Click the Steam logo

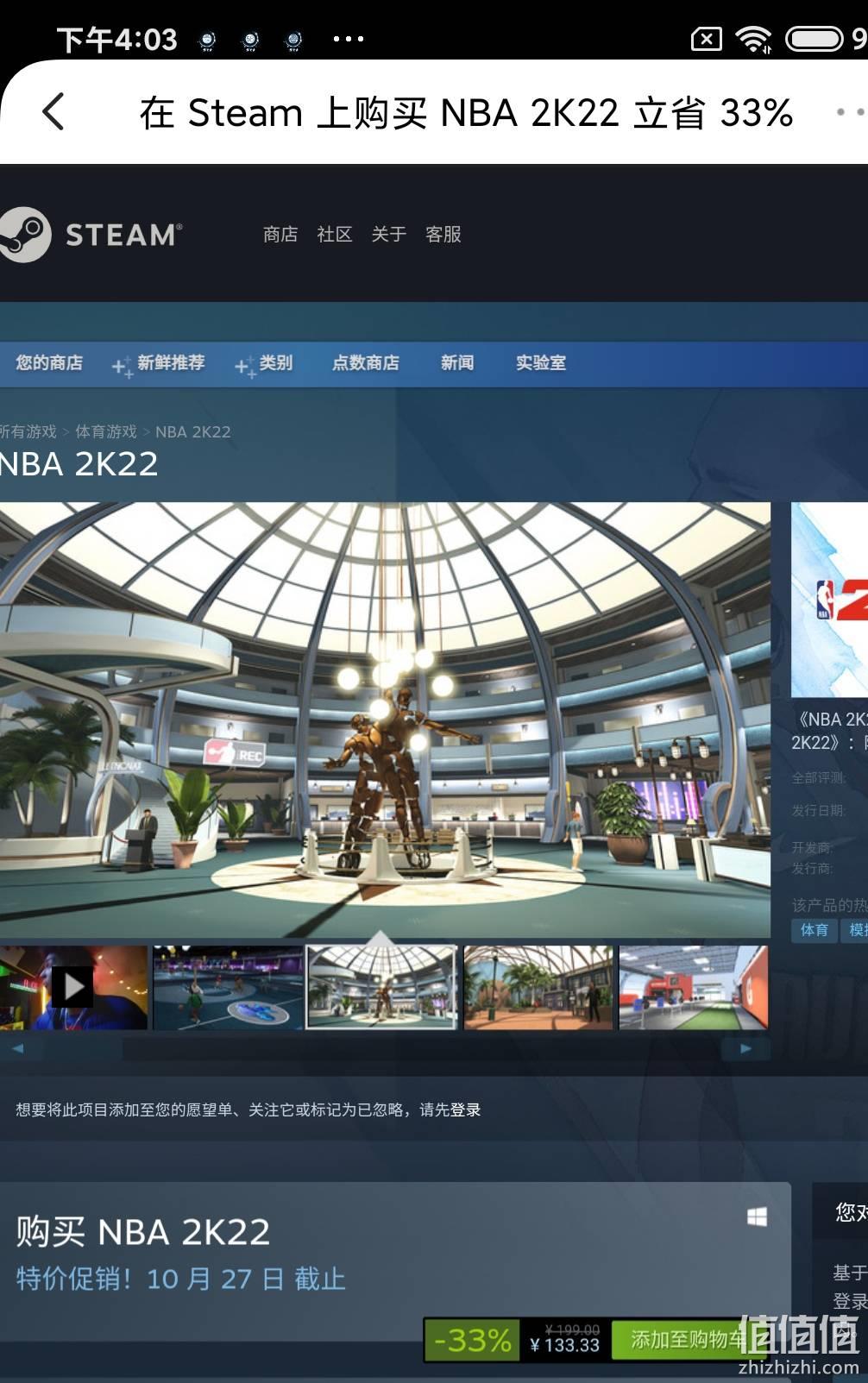click(x=91, y=235)
